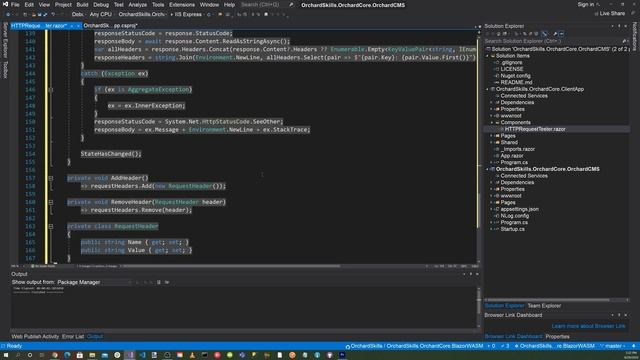Screen dimensions: 640x360
Task: Click Learn more about Browser Link
Action: pos(588,326)
